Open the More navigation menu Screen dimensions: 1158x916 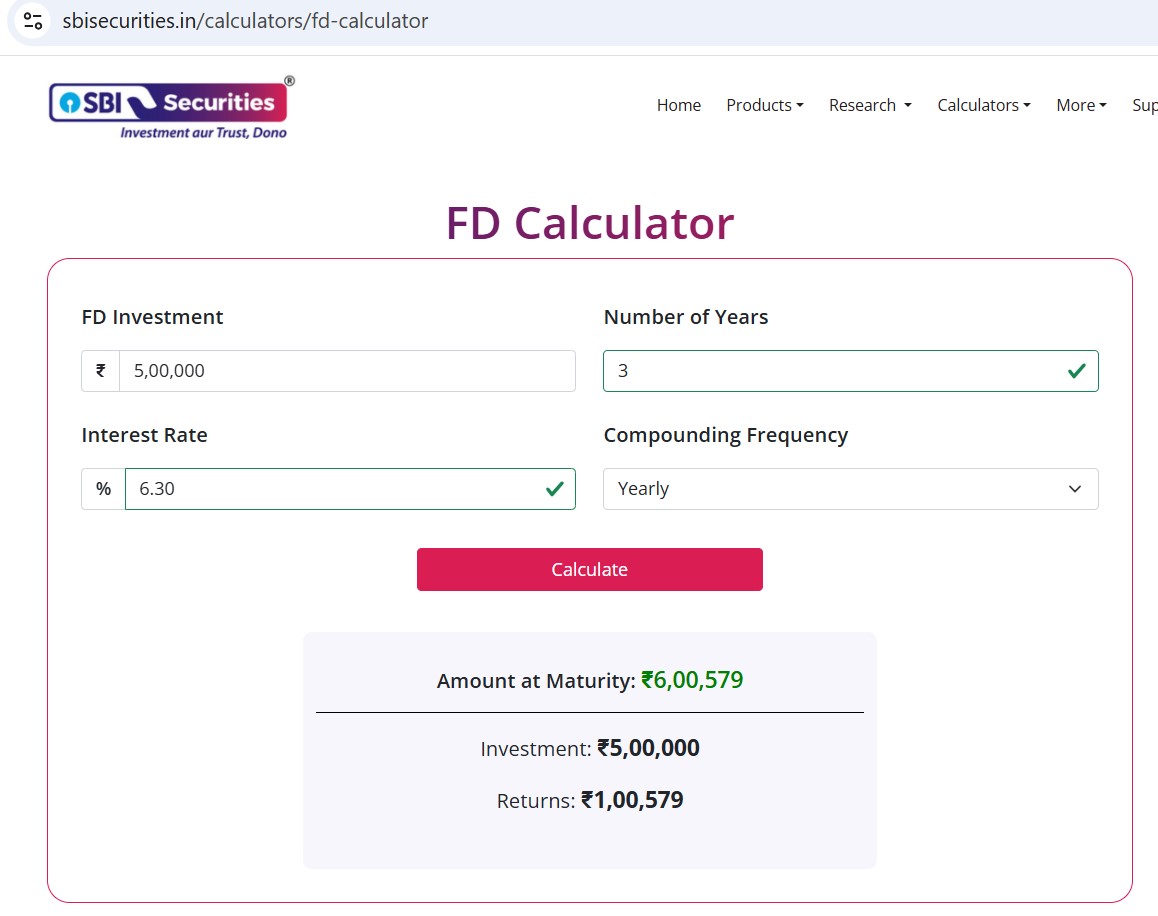pos(1081,105)
